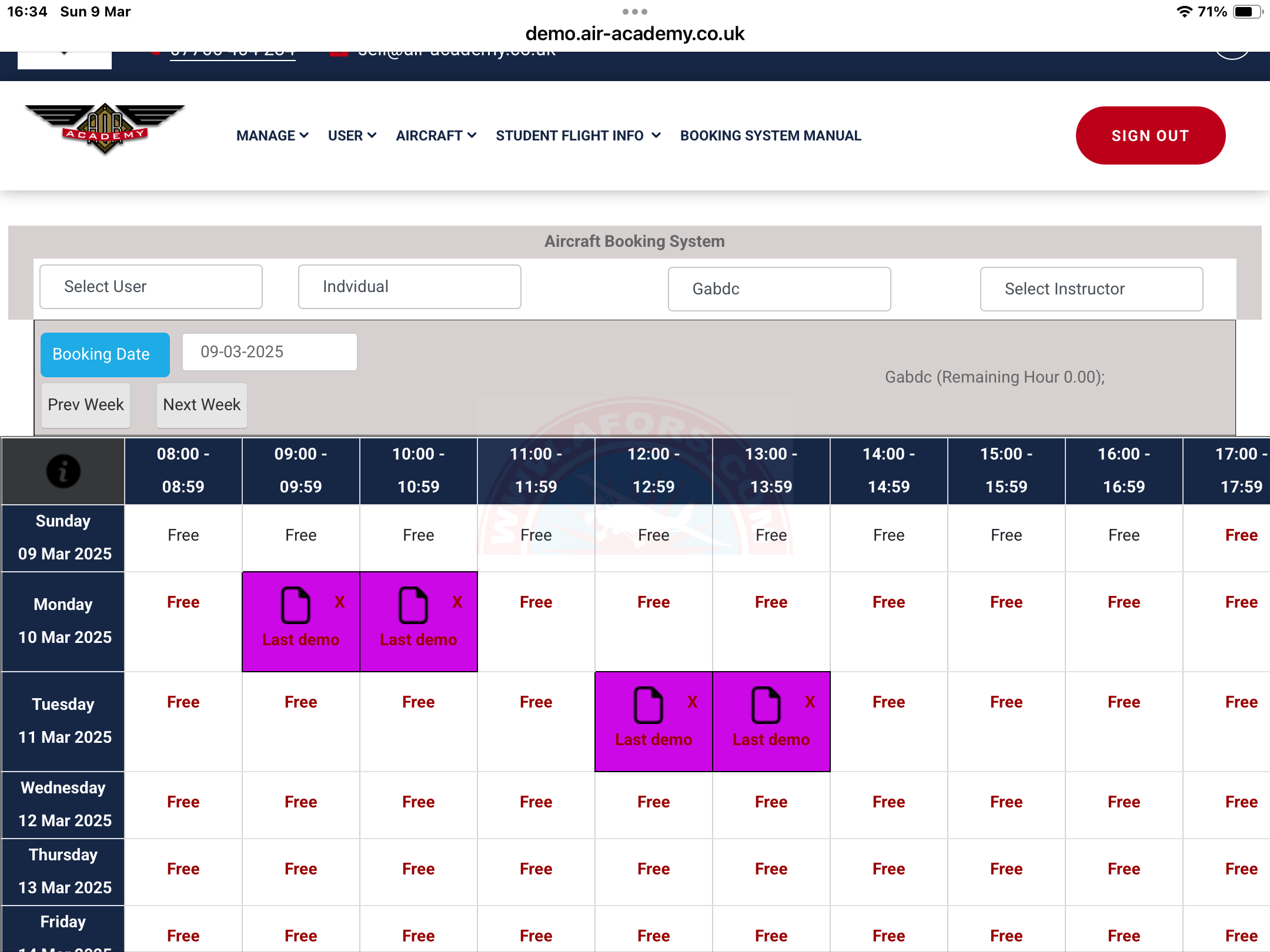Open the Select User dropdown
Viewport: 1270px width, 952px height.
(151, 287)
